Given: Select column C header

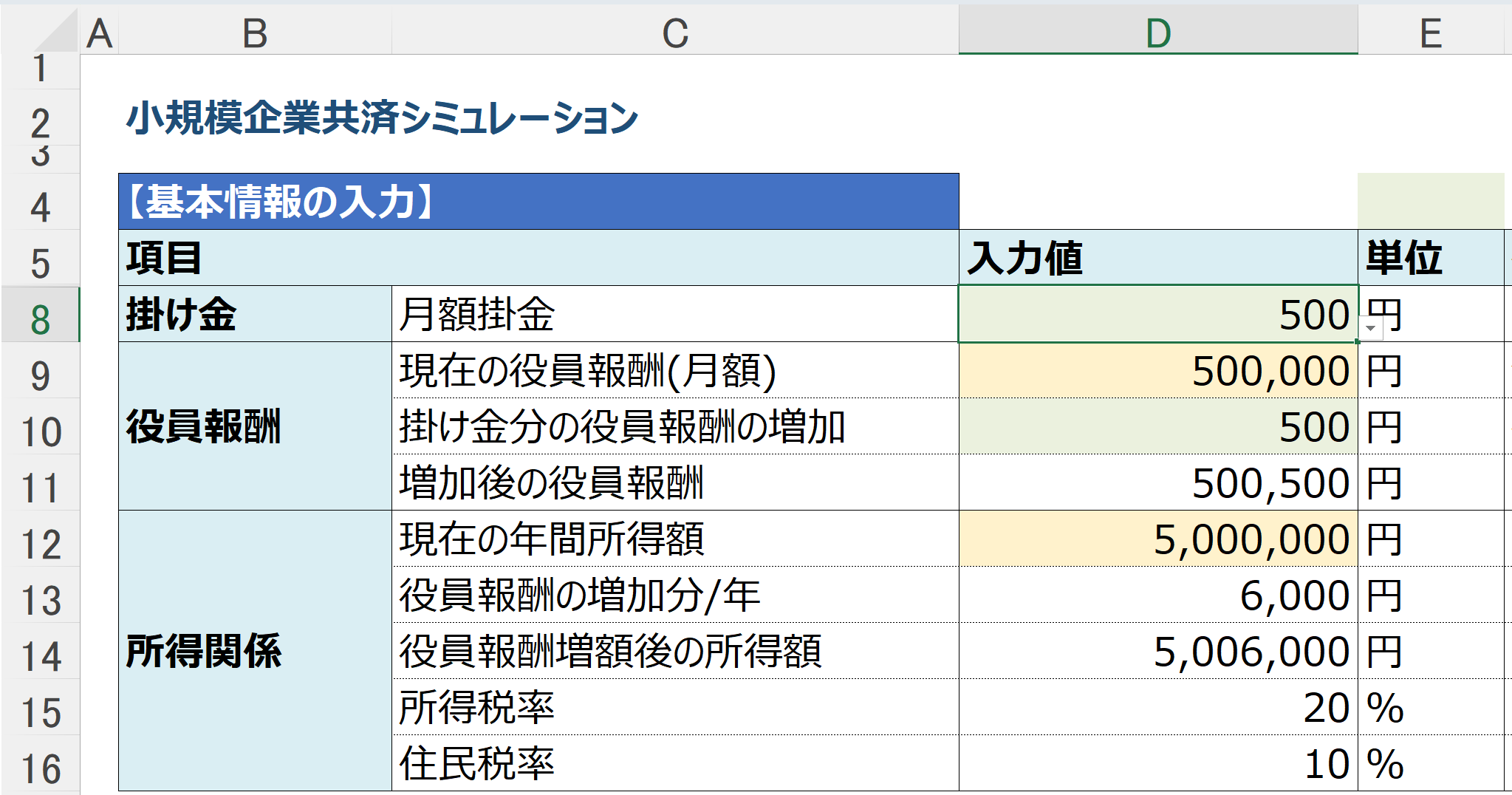Looking at the screenshot, I should click(674, 32).
